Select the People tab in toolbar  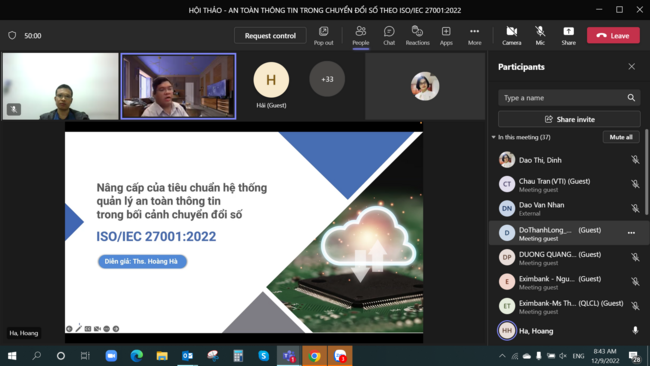[x=361, y=36]
